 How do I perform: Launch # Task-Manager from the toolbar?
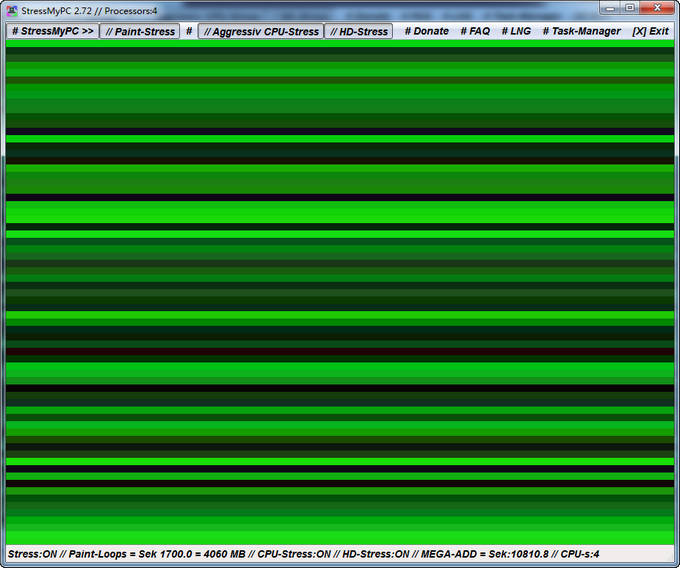pos(582,31)
